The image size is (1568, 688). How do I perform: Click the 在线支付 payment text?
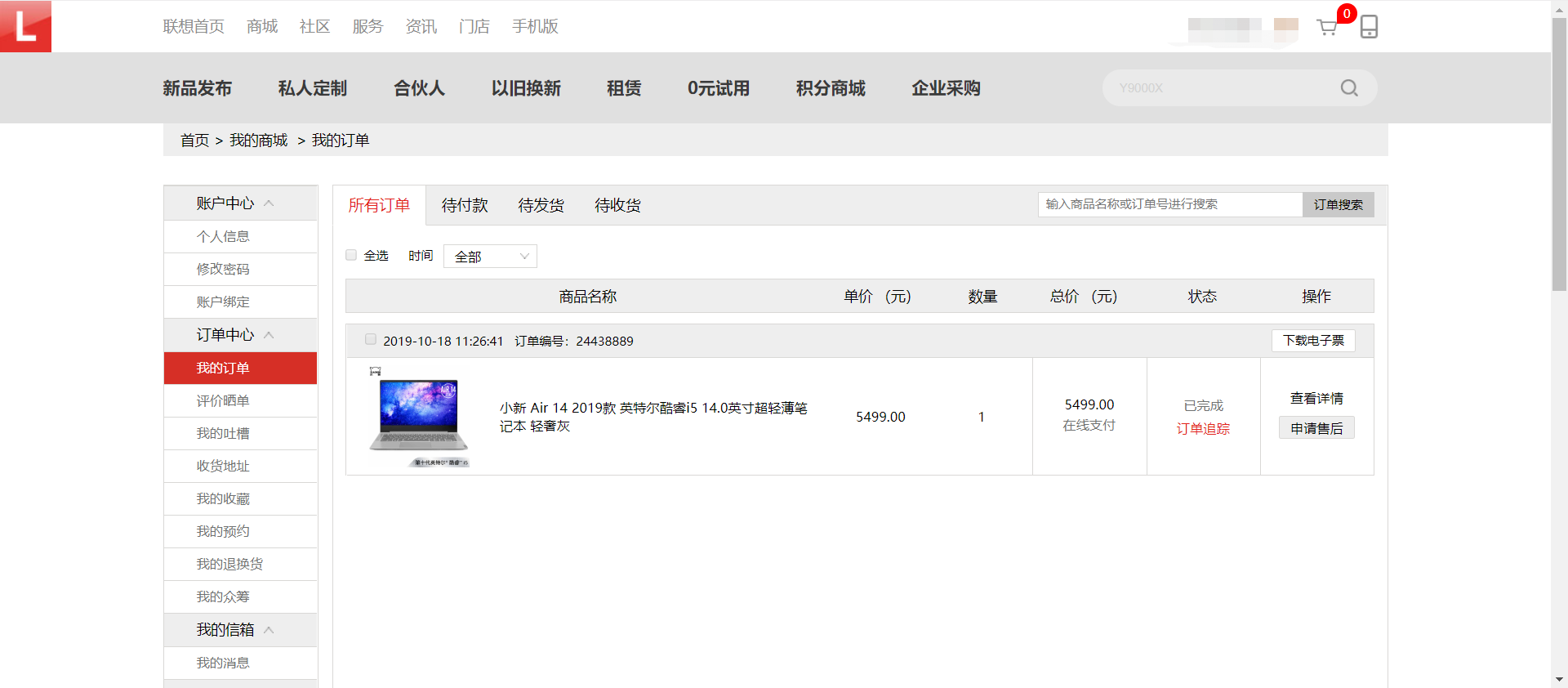(1089, 426)
